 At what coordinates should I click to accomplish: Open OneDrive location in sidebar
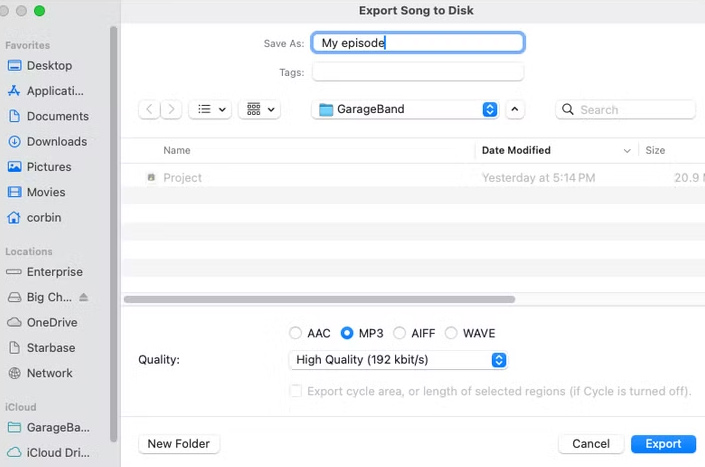42,322
